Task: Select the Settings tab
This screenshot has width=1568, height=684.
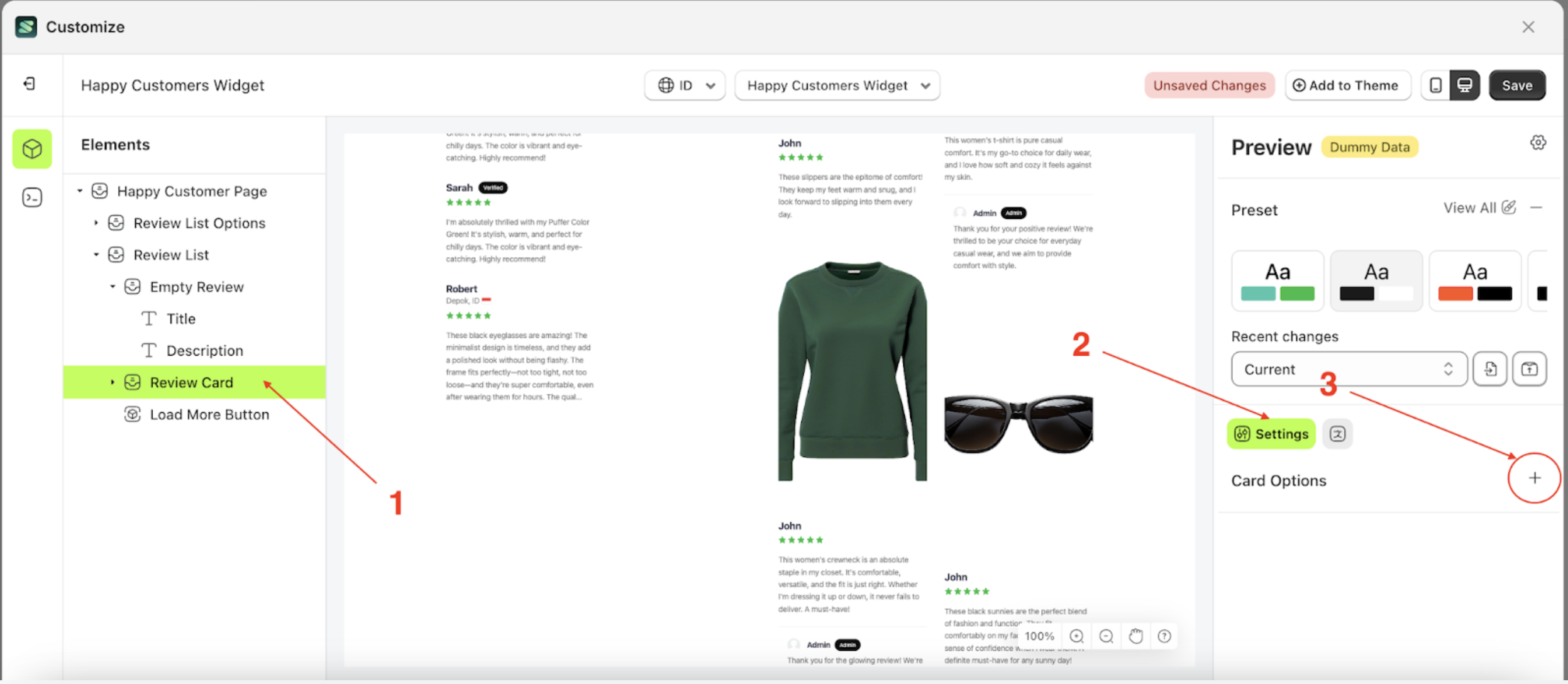Action: pos(1271,434)
